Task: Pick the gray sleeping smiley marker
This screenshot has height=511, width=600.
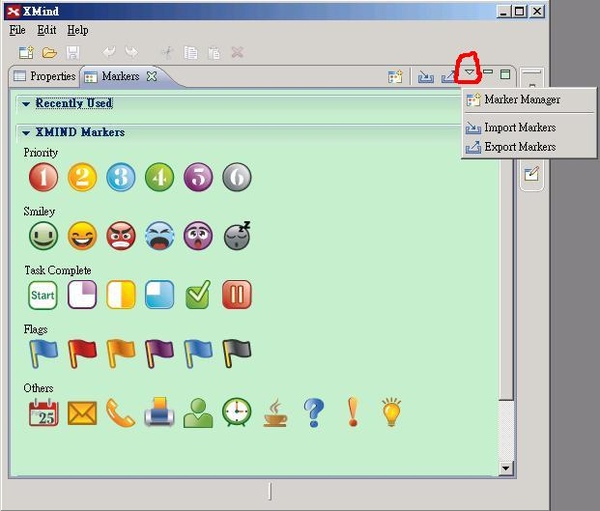Action: click(x=237, y=236)
